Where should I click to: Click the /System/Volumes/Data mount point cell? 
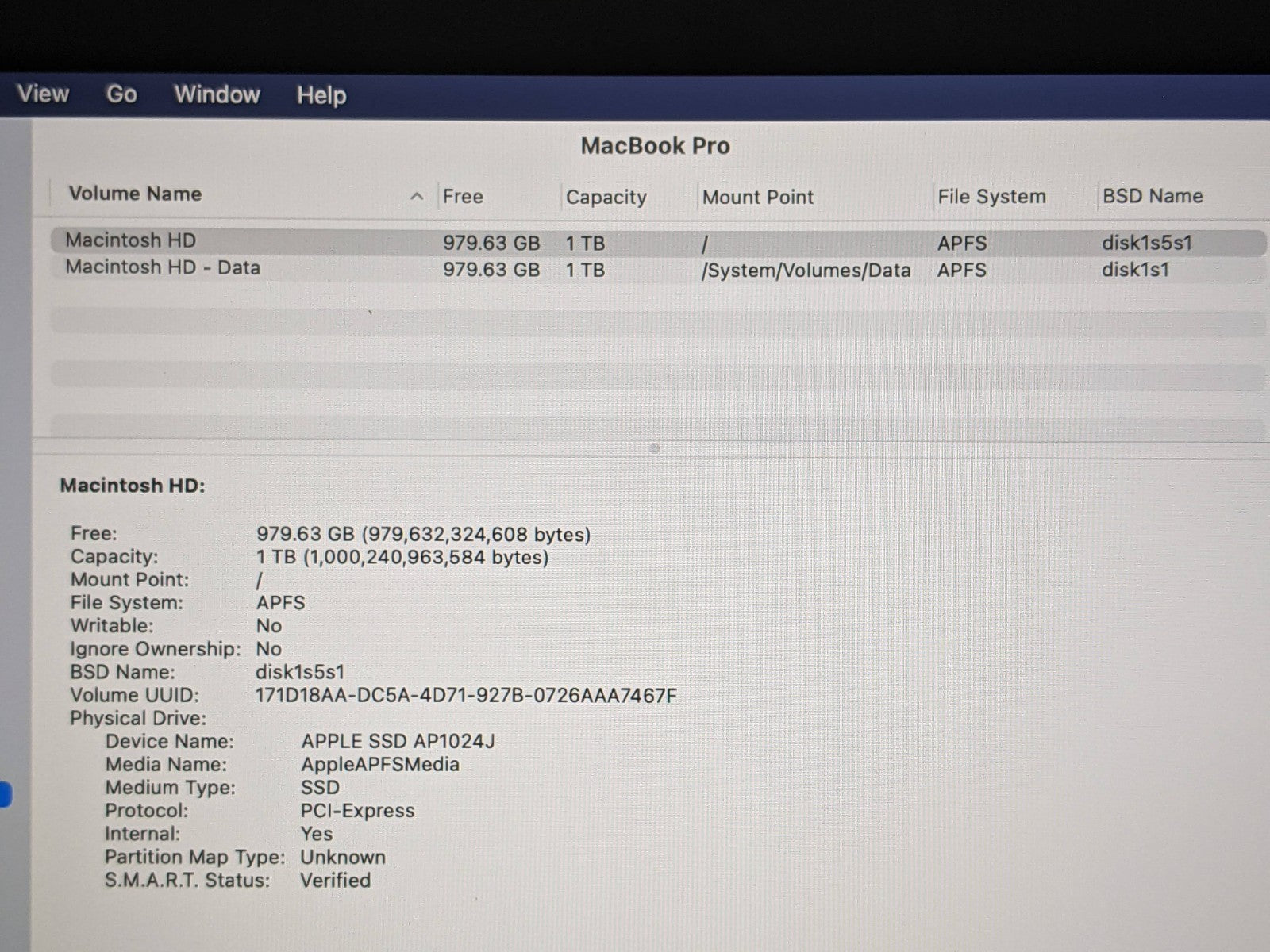tap(806, 271)
